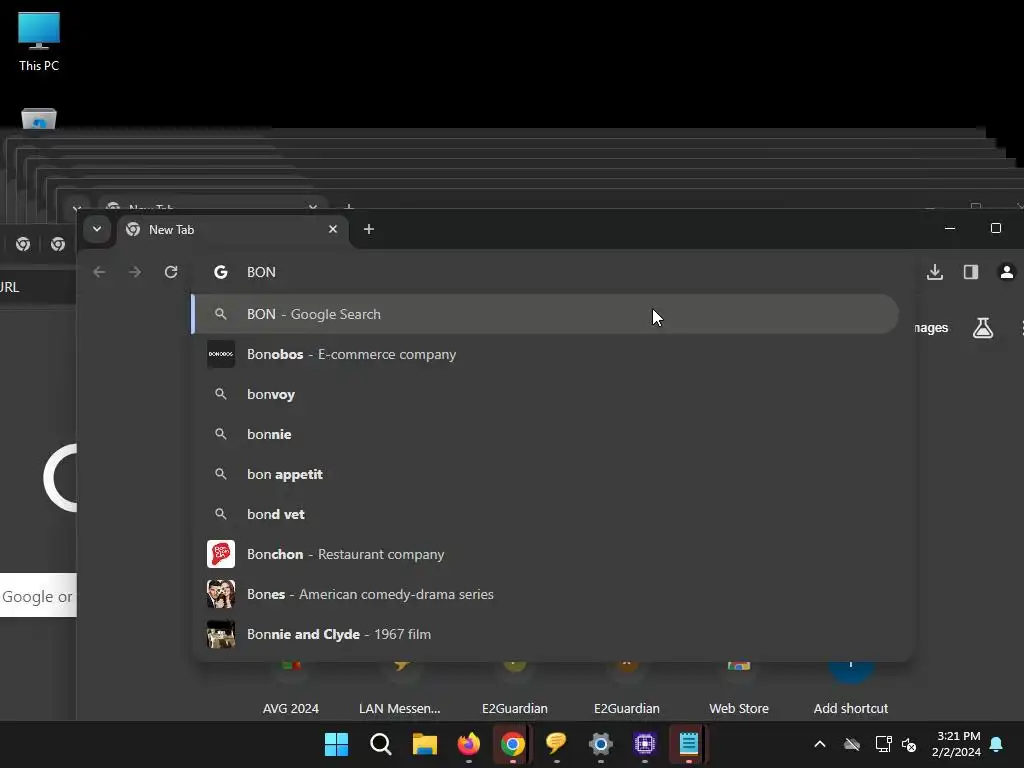Open taskbar Search magnifier
Screen dimensions: 1024x768
click(x=381, y=744)
